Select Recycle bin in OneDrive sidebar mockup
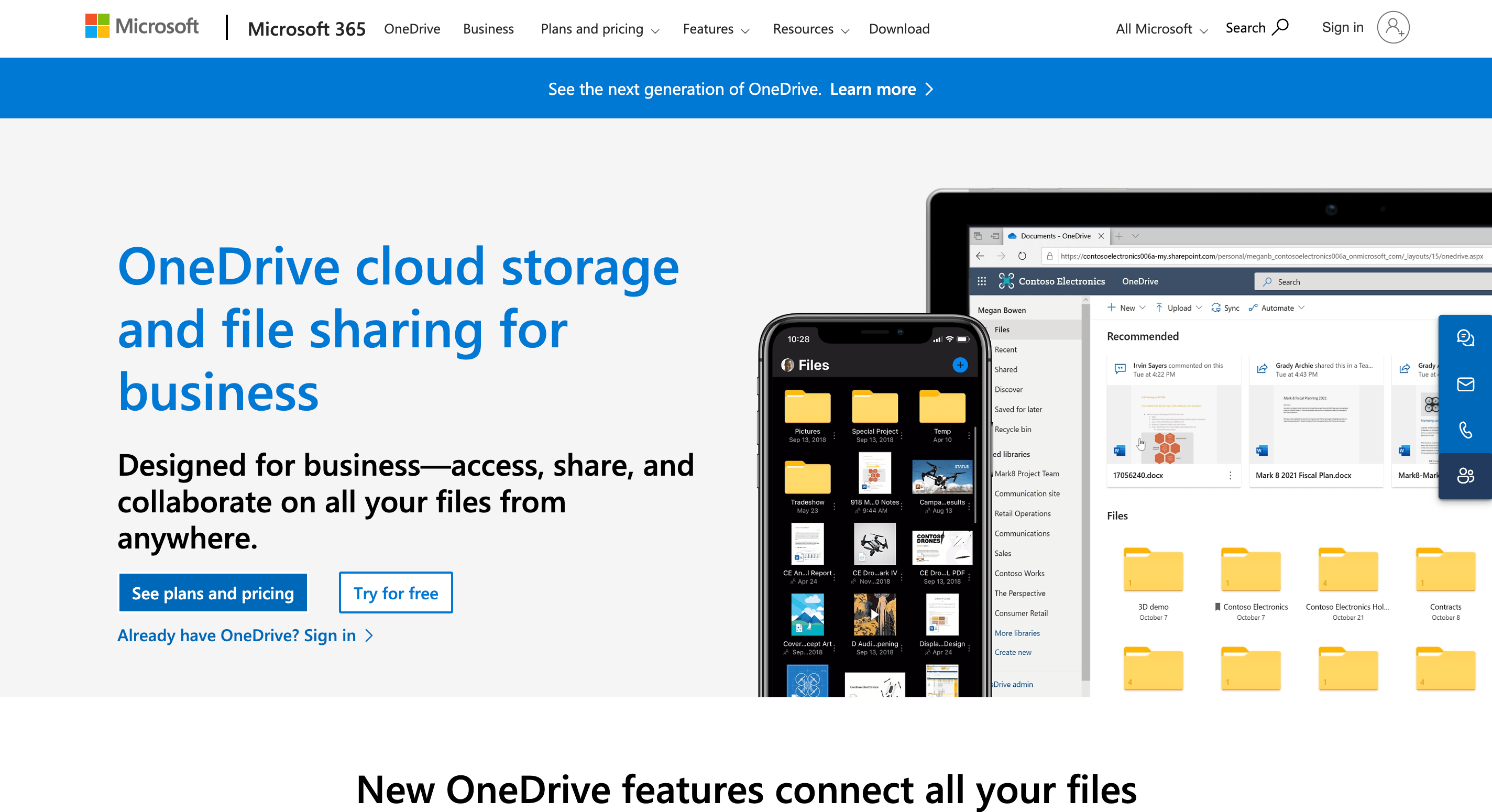Image resolution: width=1492 pixels, height=812 pixels. [1013, 429]
